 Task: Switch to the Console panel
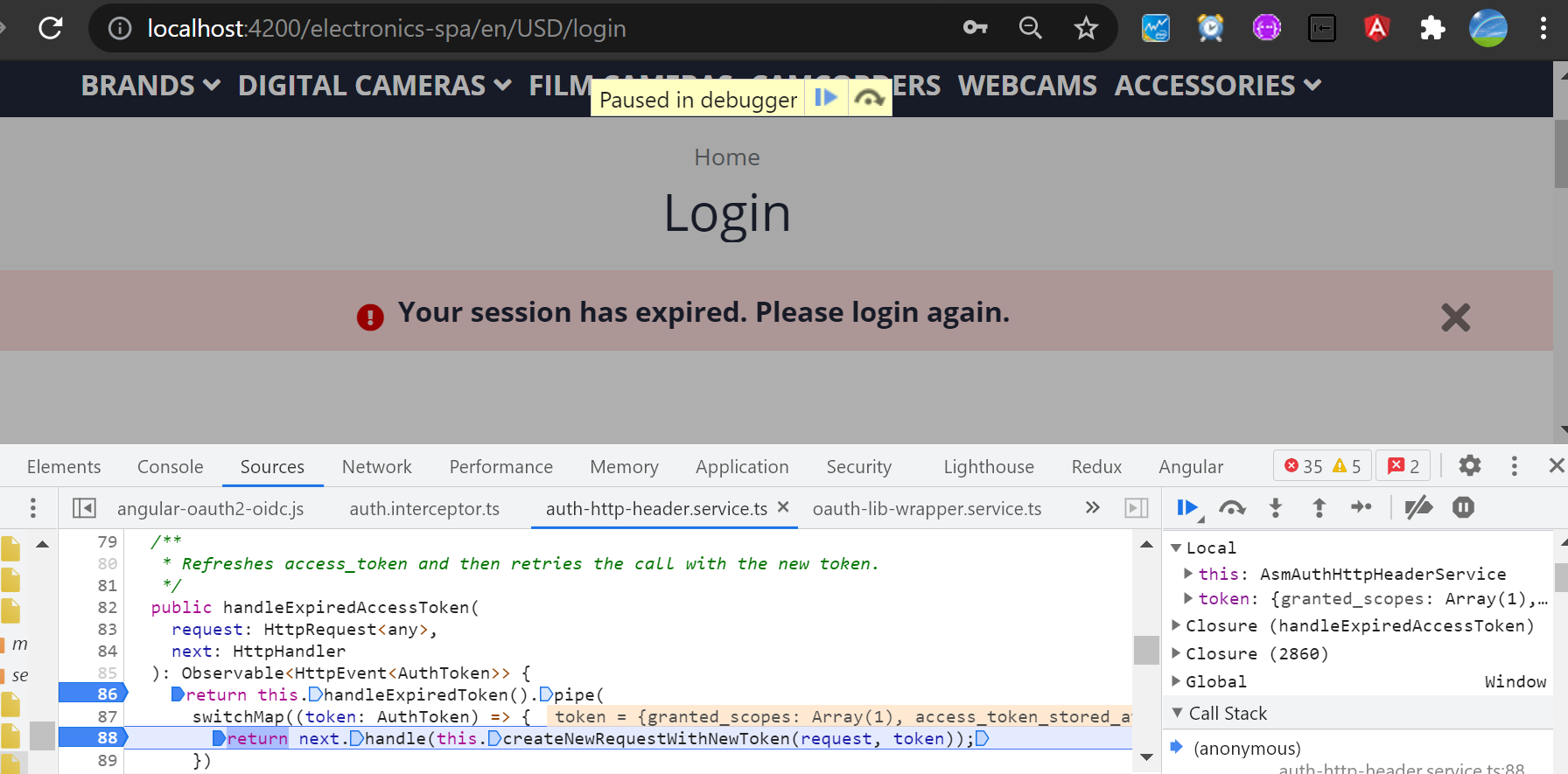(x=171, y=467)
